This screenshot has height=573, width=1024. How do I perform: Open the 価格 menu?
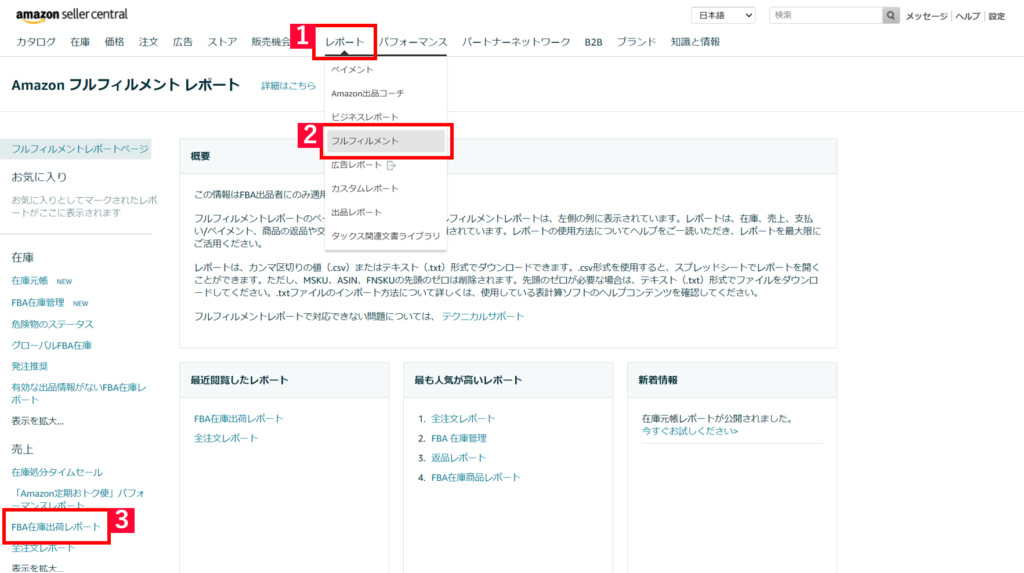tap(114, 42)
